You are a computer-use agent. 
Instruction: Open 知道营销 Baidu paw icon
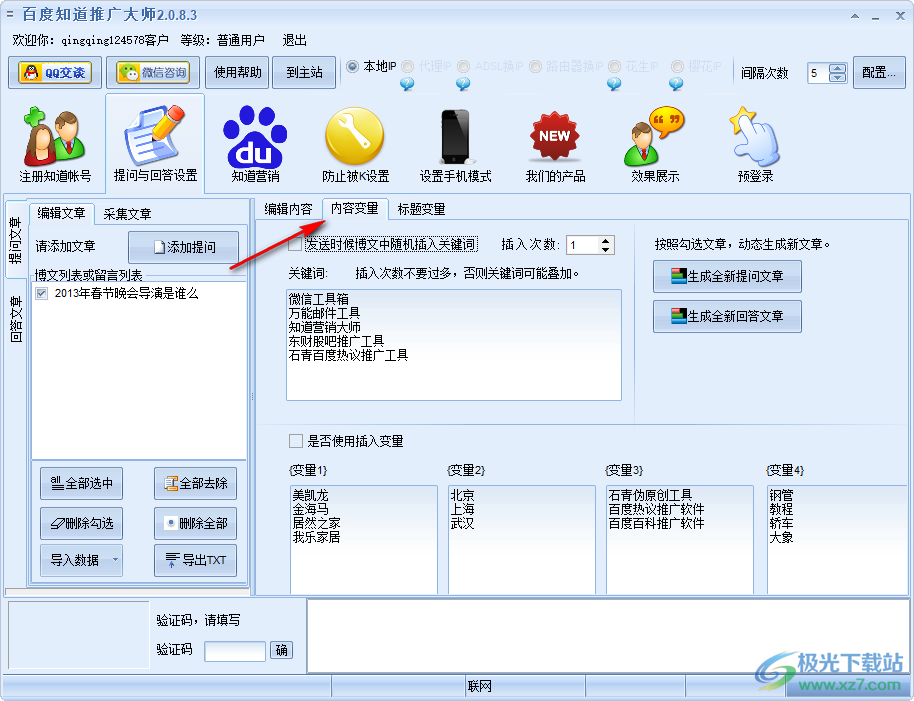[255, 145]
